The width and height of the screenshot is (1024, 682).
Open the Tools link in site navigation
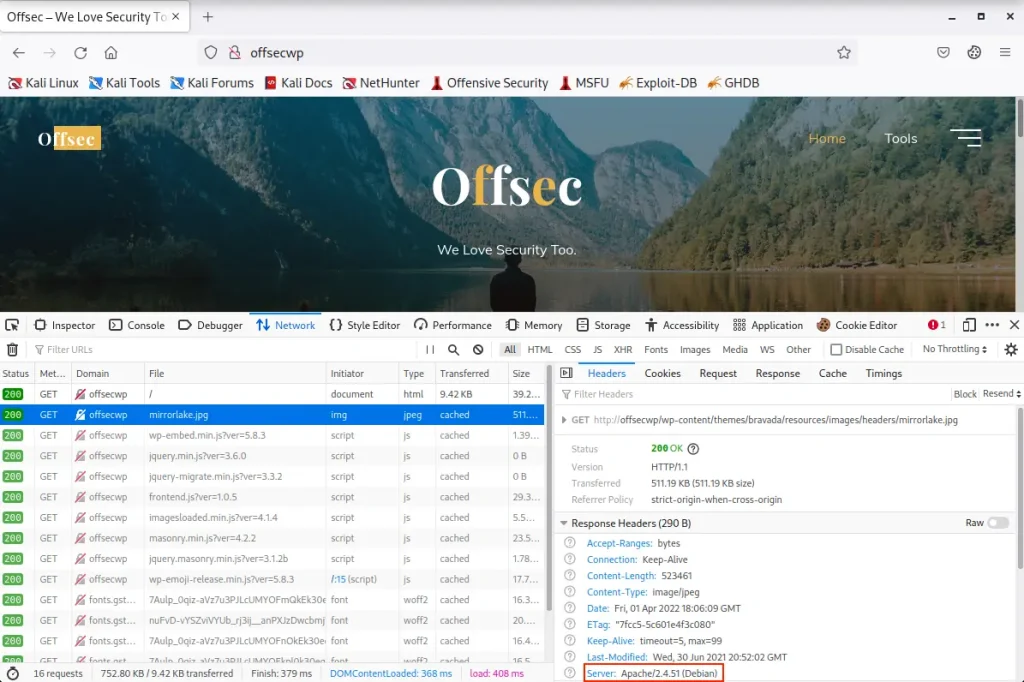click(x=900, y=139)
